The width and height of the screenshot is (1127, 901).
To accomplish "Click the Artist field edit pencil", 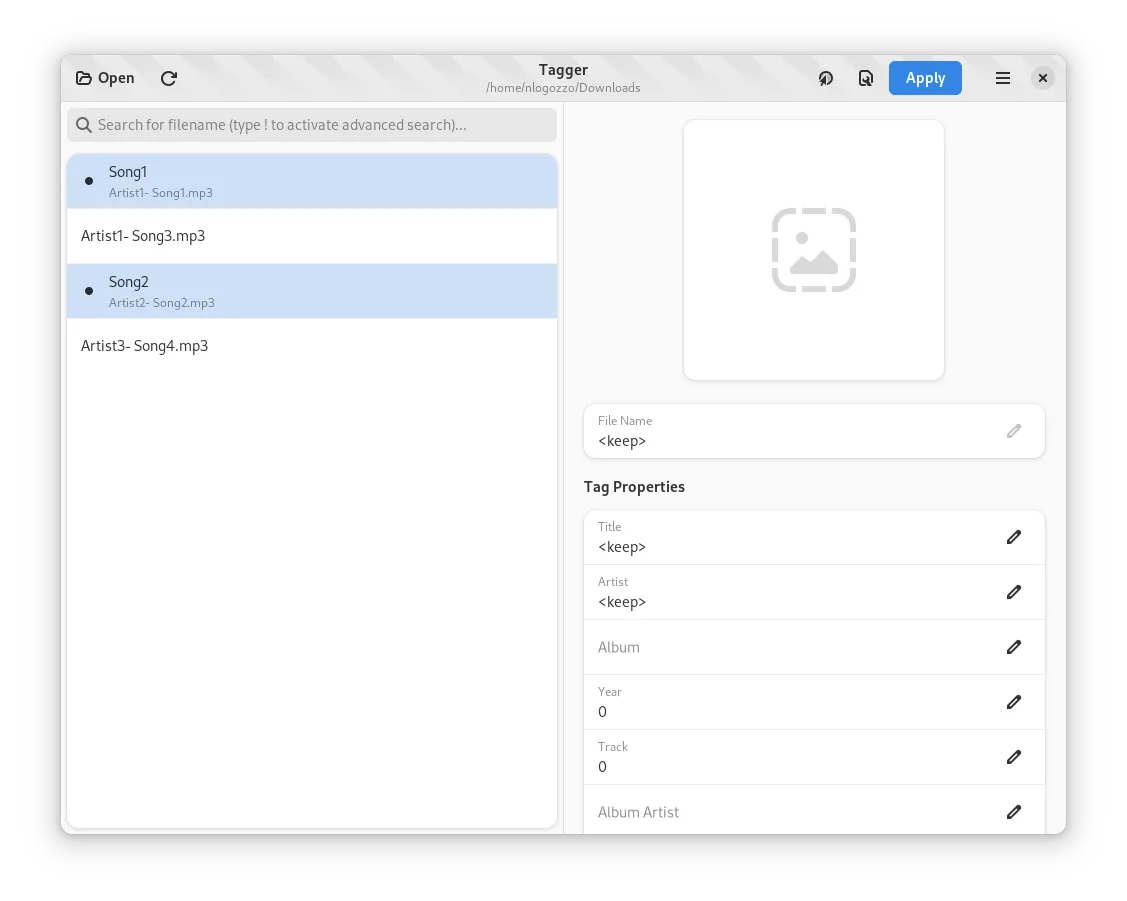I will [1013, 592].
